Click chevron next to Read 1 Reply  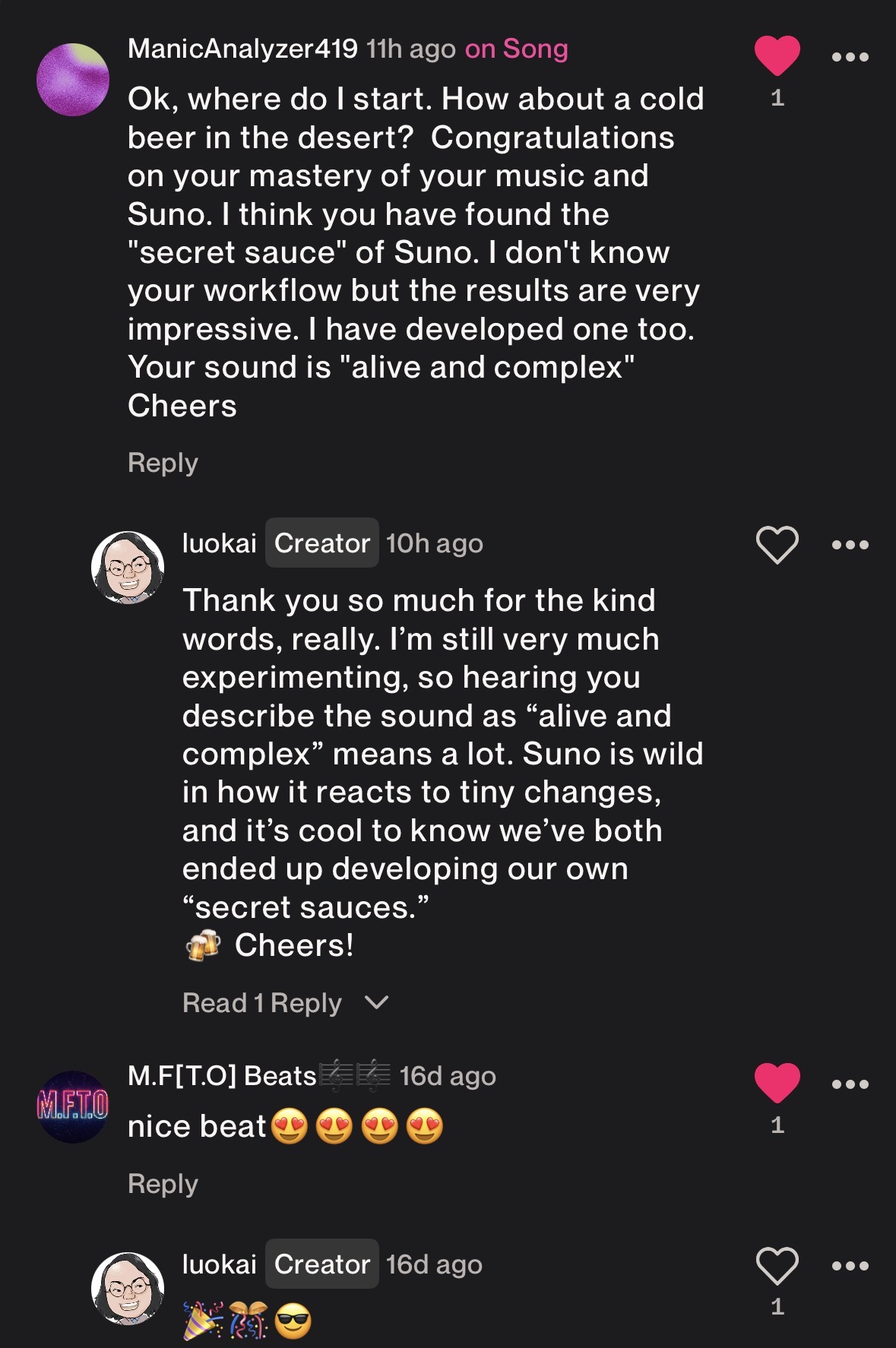coord(377,1003)
